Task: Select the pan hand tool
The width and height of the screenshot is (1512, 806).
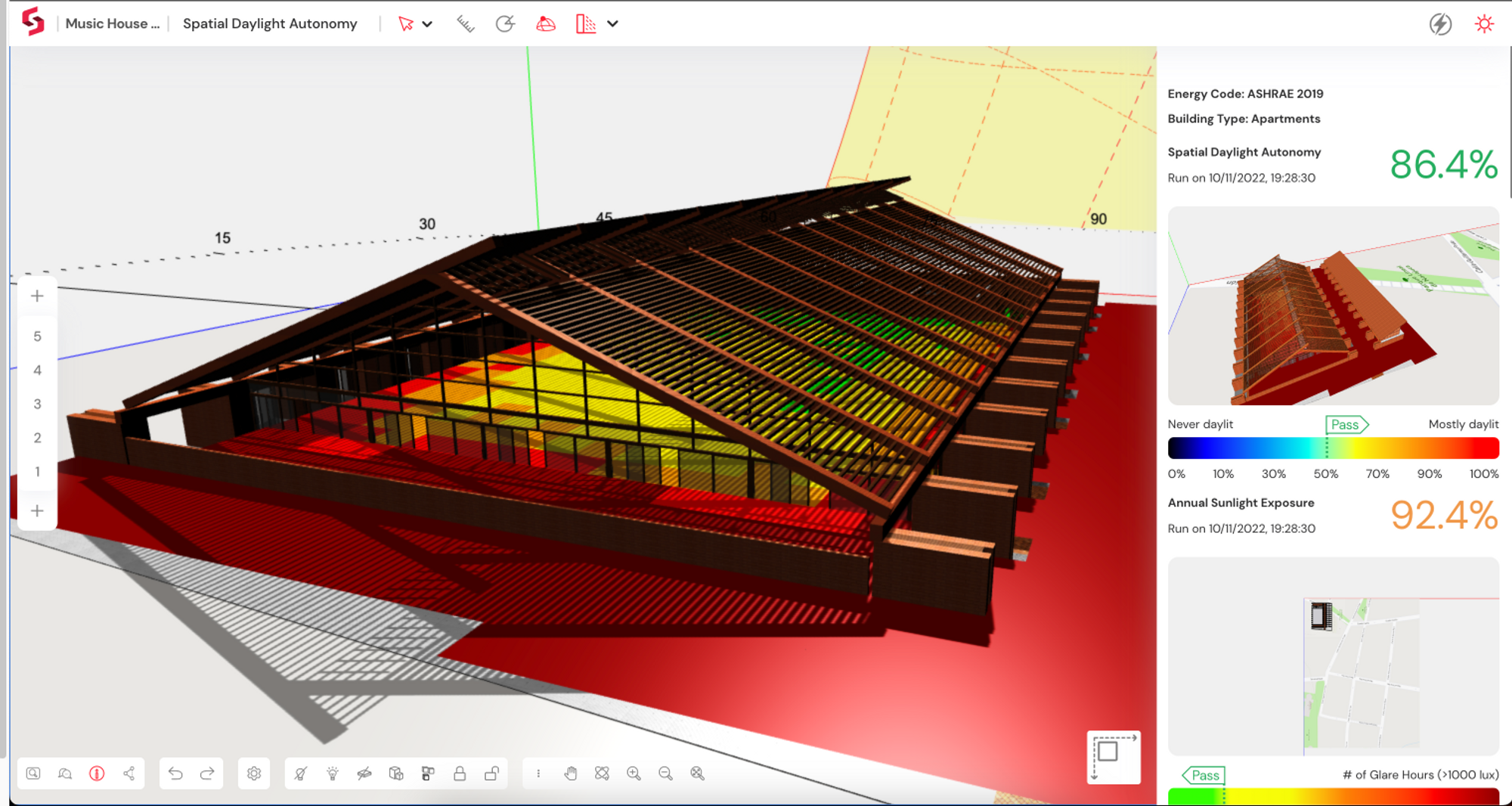Action: (x=571, y=773)
